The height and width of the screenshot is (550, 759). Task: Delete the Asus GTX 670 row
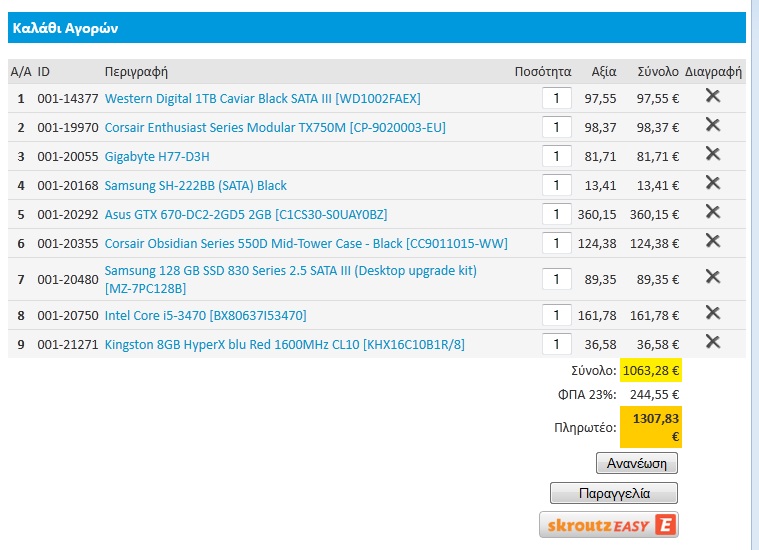[713, 212]
